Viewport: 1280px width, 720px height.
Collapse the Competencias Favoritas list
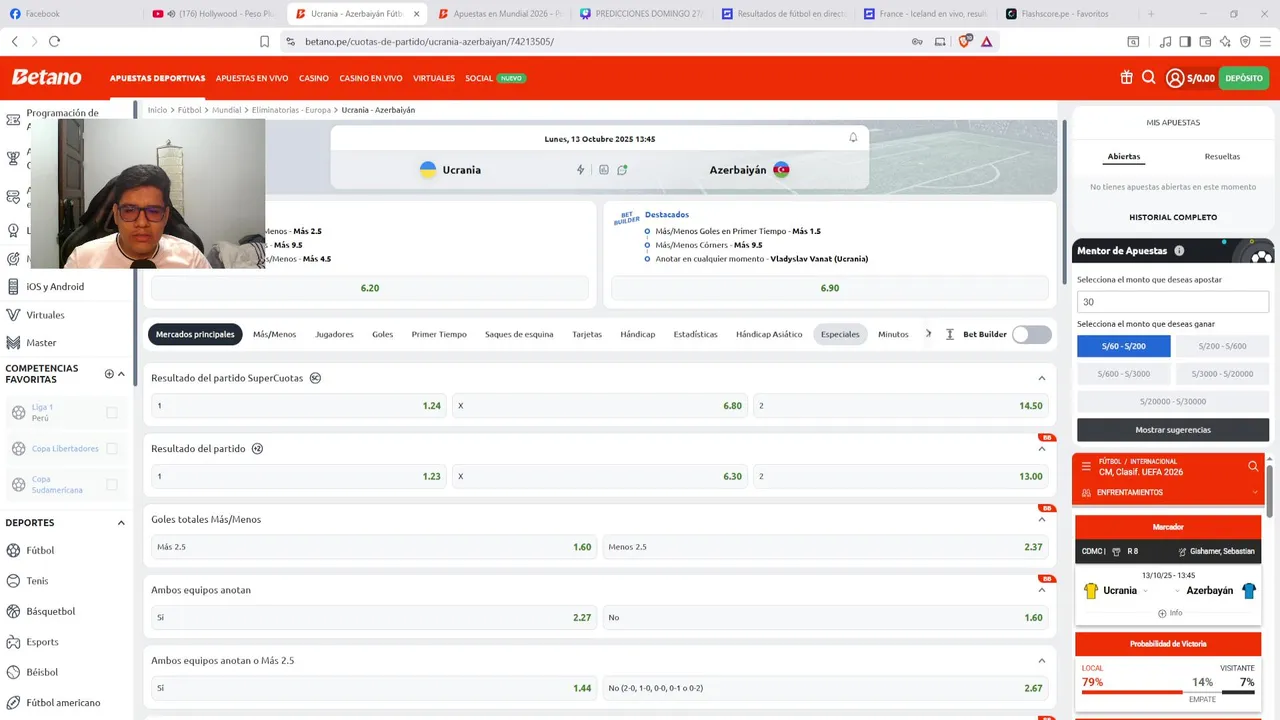[122, 374]
